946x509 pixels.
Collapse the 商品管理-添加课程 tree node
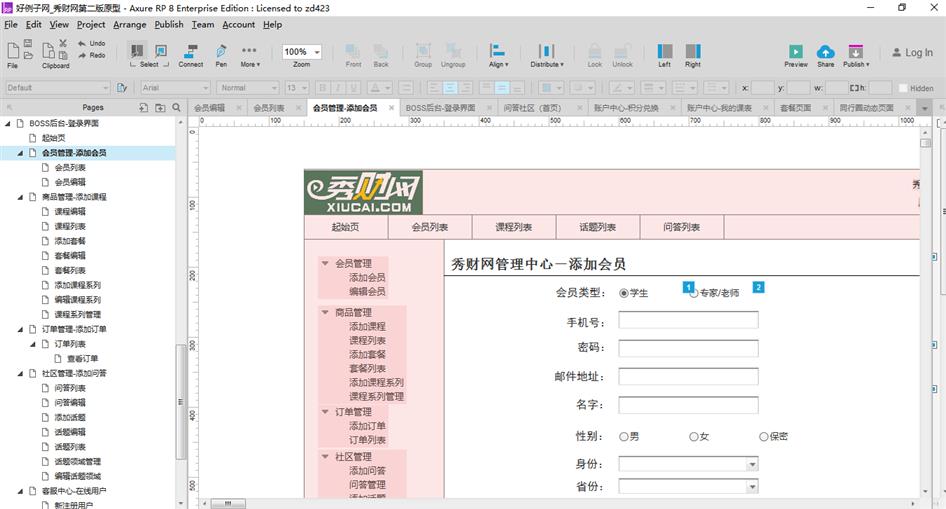pyautogui.click(x=20, y=197)
